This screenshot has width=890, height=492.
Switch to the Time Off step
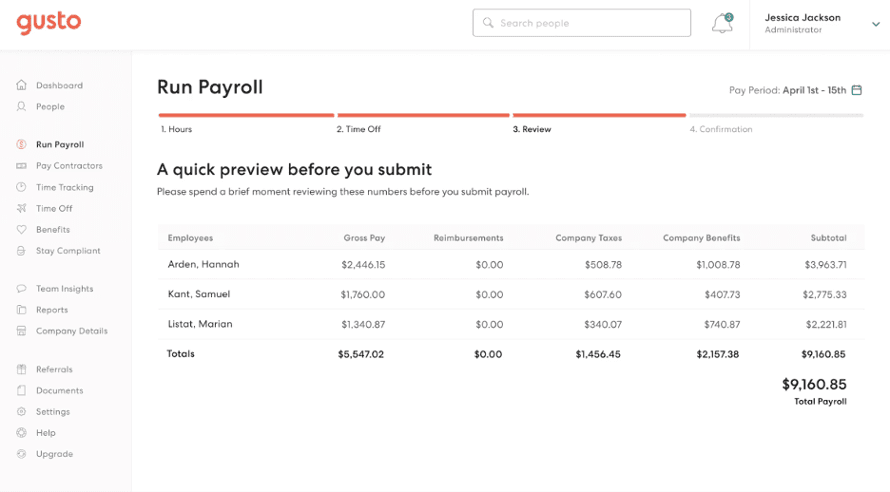tap(359, 129)
